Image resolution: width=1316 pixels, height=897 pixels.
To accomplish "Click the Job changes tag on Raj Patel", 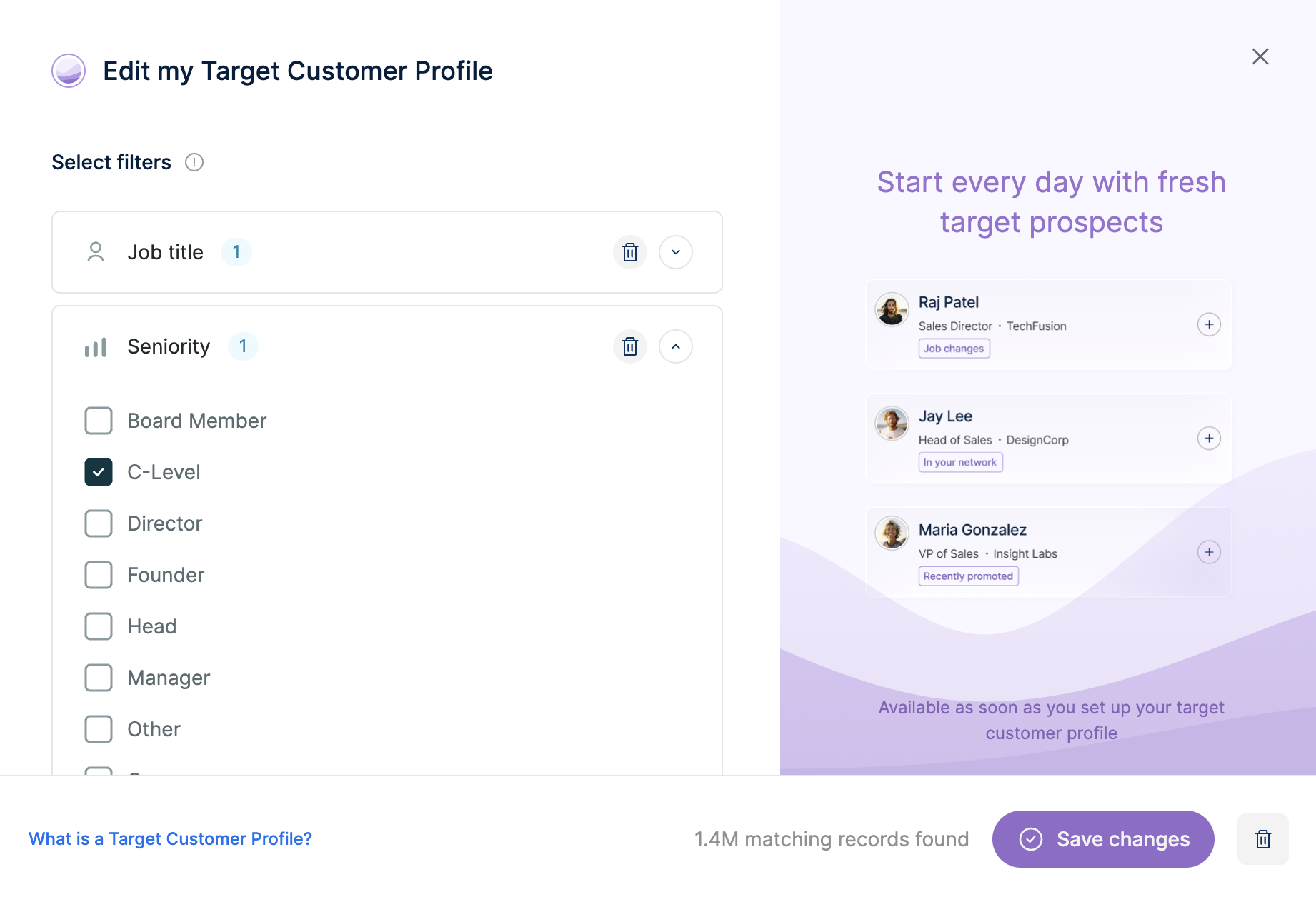I will click(954, 349).
